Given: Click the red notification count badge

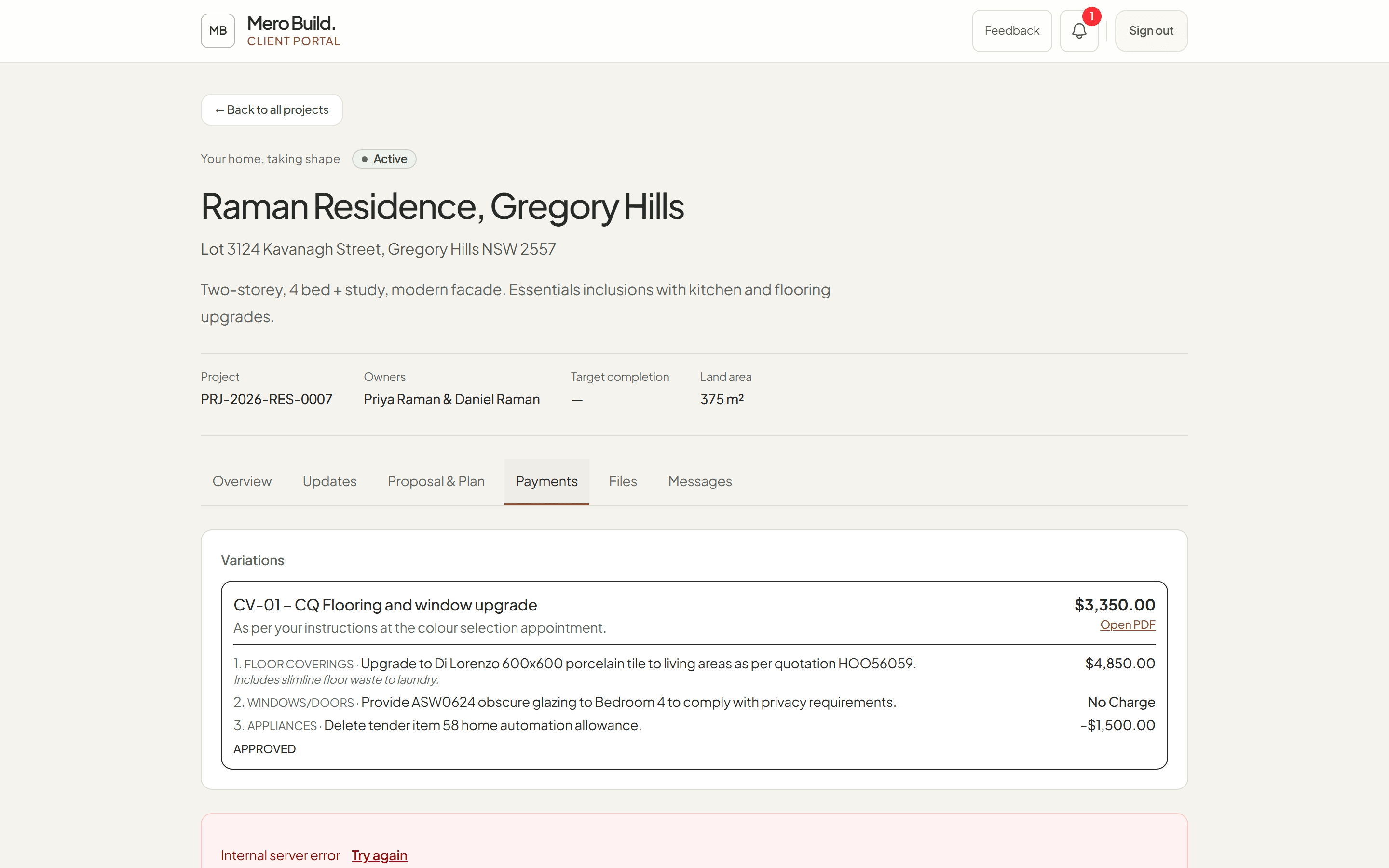Looking at the screenshot, I should click(1091, 17).
